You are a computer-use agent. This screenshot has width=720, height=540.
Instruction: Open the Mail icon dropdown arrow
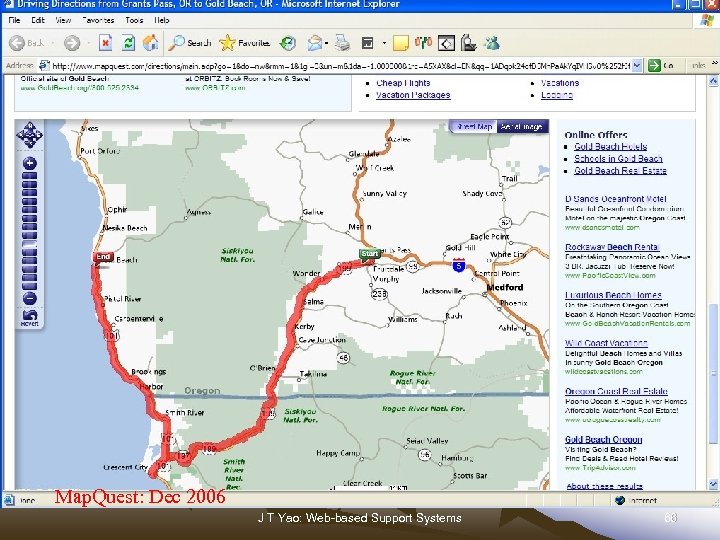point(326,43)
